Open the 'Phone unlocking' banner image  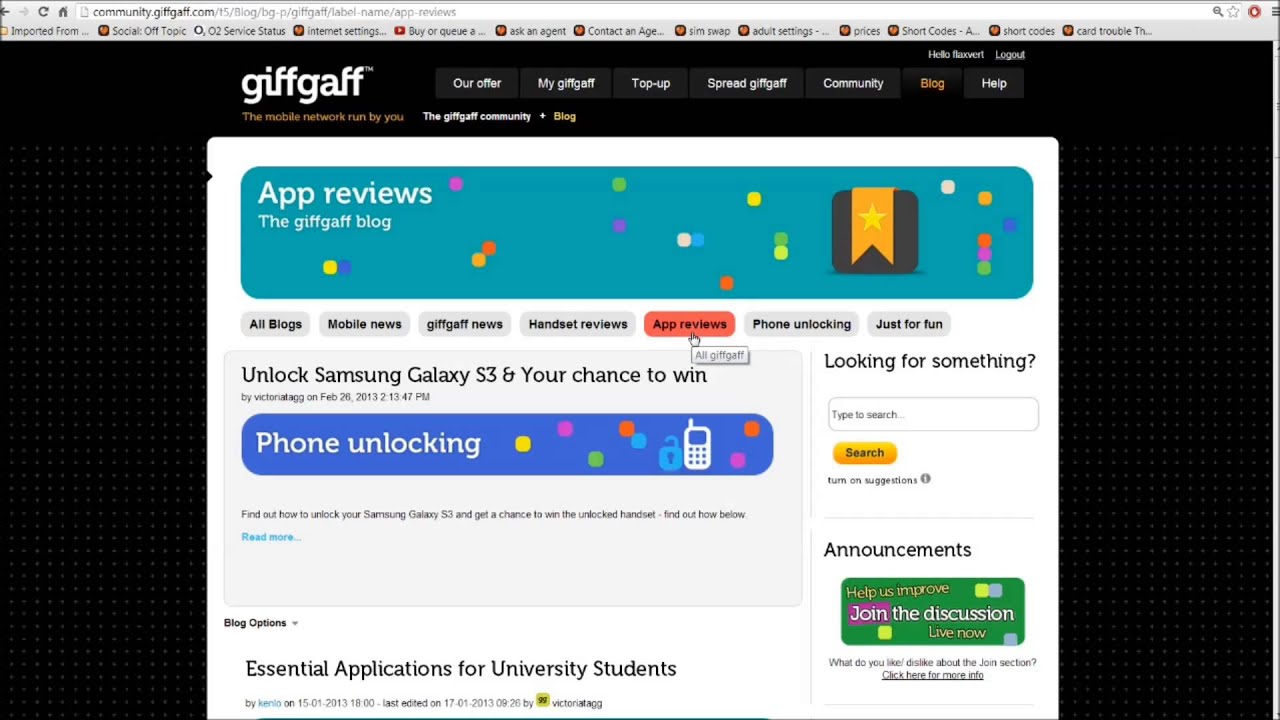pos(507,444)
